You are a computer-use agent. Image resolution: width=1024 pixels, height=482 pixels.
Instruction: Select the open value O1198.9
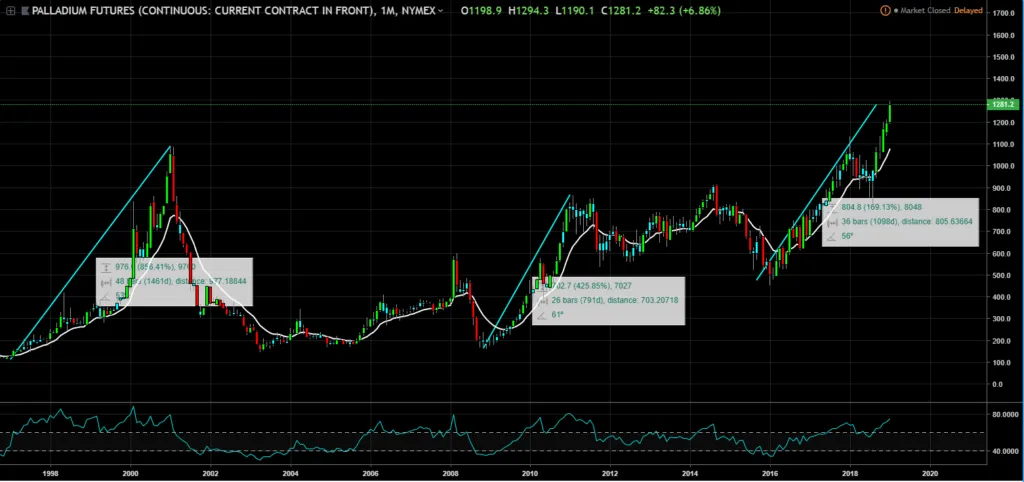481,11
